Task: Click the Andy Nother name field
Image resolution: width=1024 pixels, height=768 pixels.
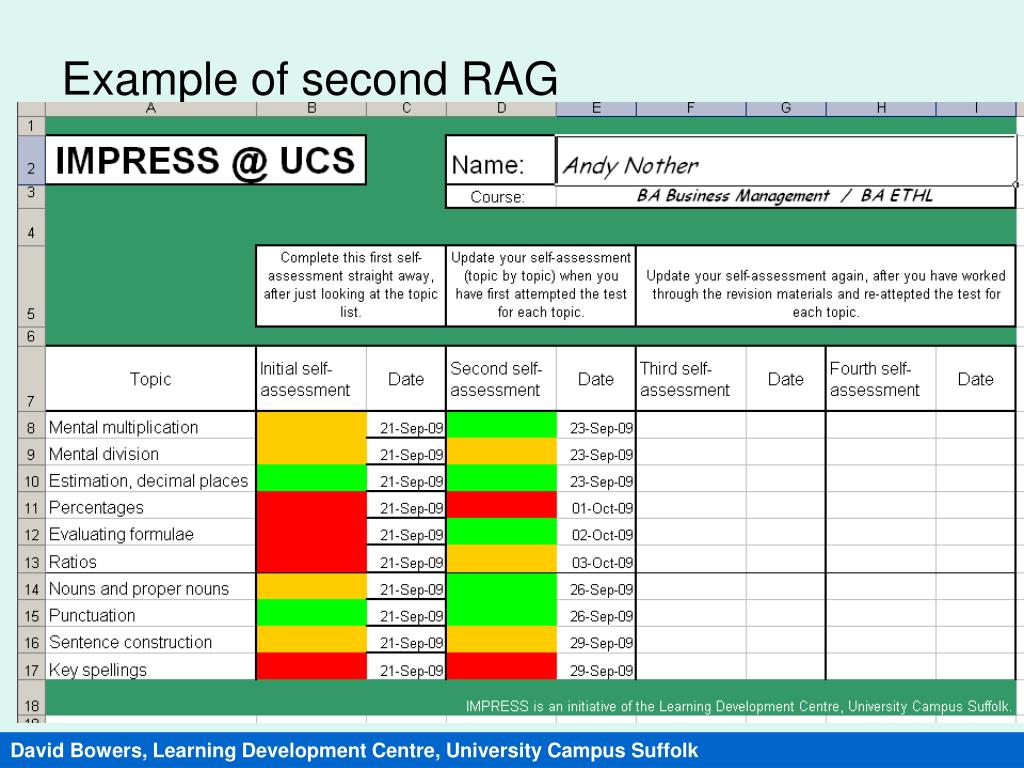Action: point(786,160)
